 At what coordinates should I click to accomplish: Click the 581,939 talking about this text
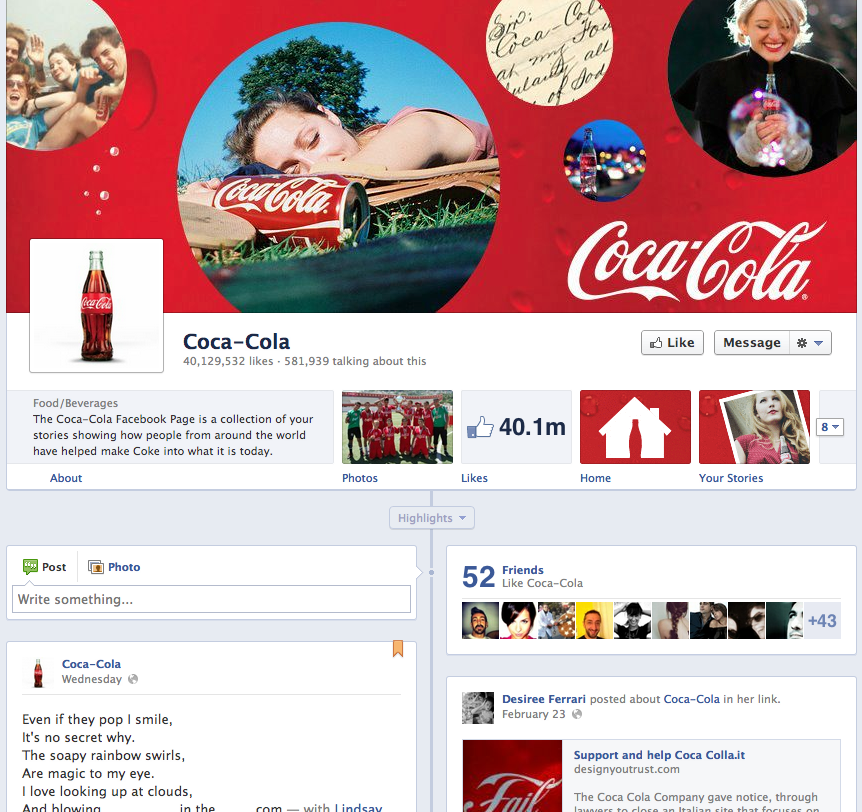(355, 361)
